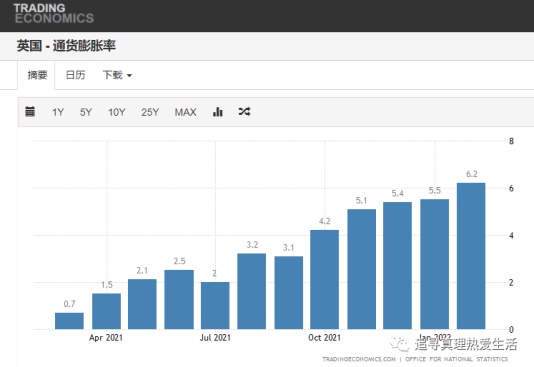Click the Apr 2021 axis label

click(x=106, y=338)
